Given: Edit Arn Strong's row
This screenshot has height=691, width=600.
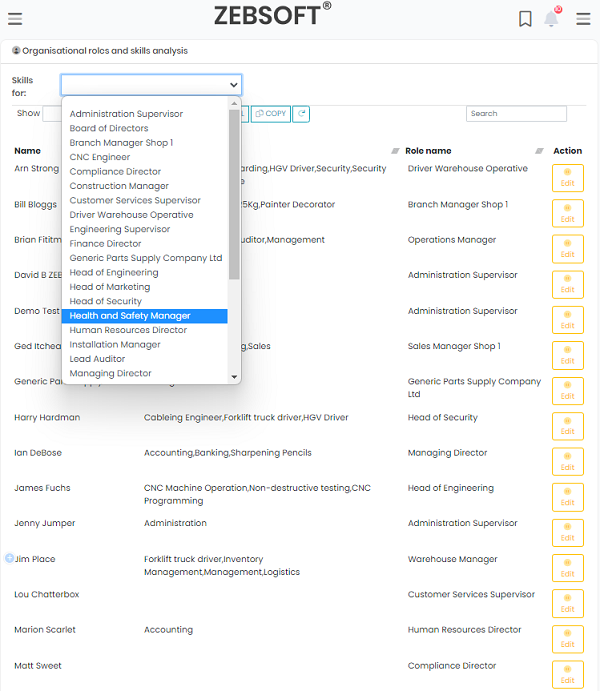Looking at the screenshot, I should coord(567,178).
